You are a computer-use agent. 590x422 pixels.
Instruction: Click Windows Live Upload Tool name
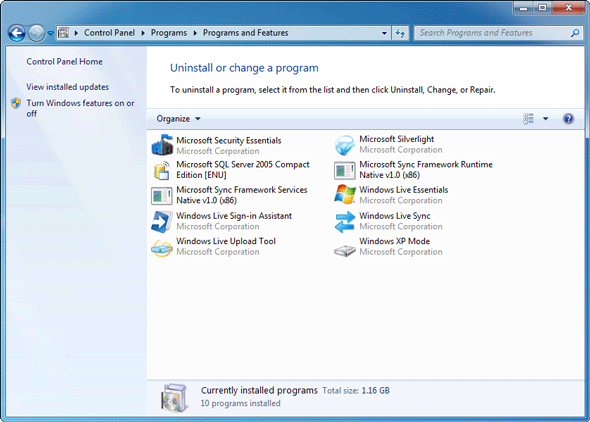coord(226,241)
